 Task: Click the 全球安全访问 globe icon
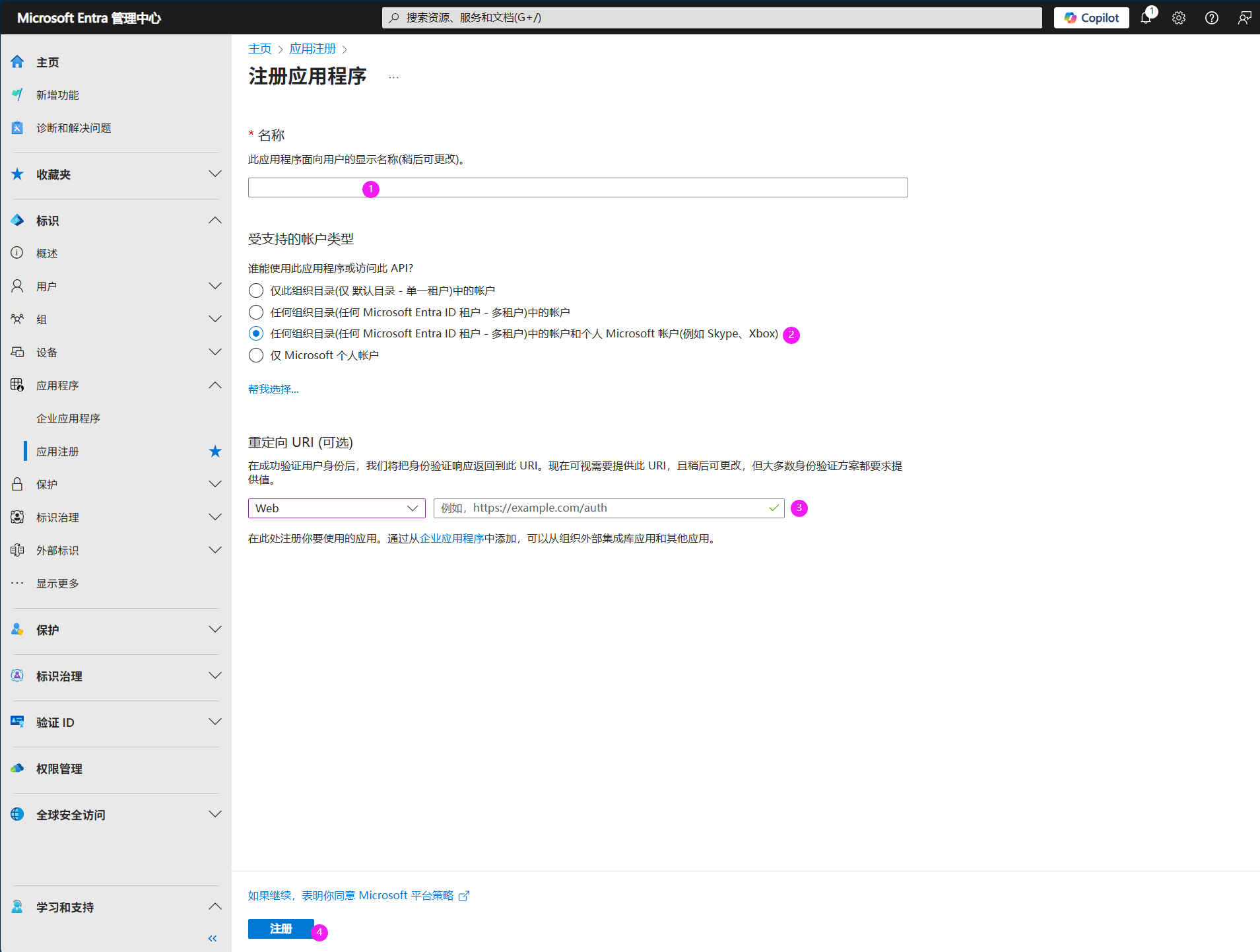(17, 815)
